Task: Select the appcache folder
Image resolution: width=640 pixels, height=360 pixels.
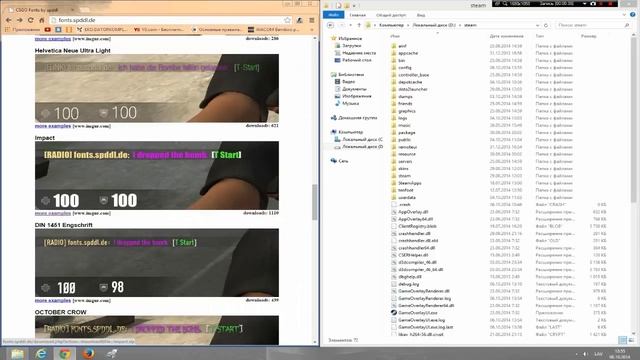Action: click(x=408, y=53)
